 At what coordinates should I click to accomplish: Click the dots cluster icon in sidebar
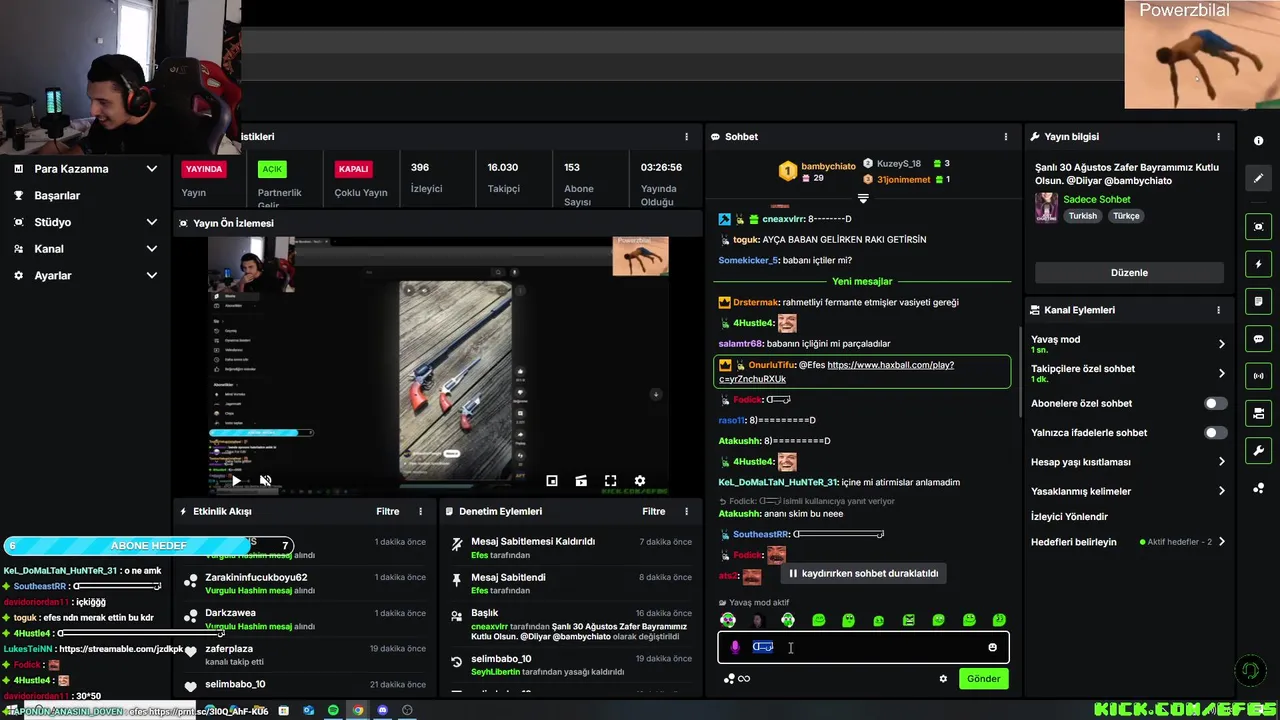coord(1258,488)
